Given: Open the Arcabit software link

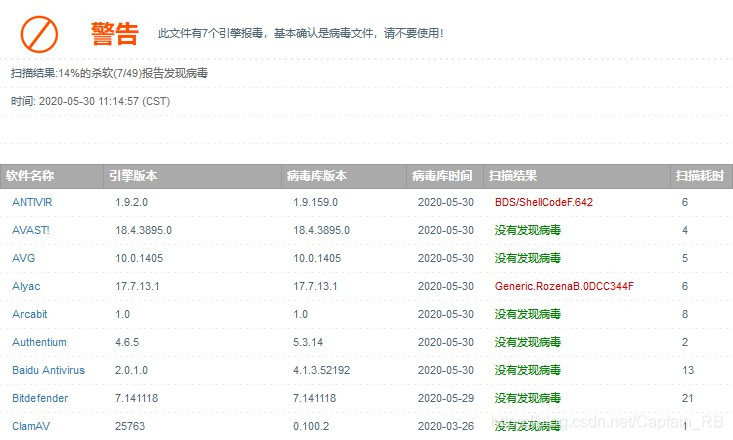Looking at the screenshot, I should [30, 314].
